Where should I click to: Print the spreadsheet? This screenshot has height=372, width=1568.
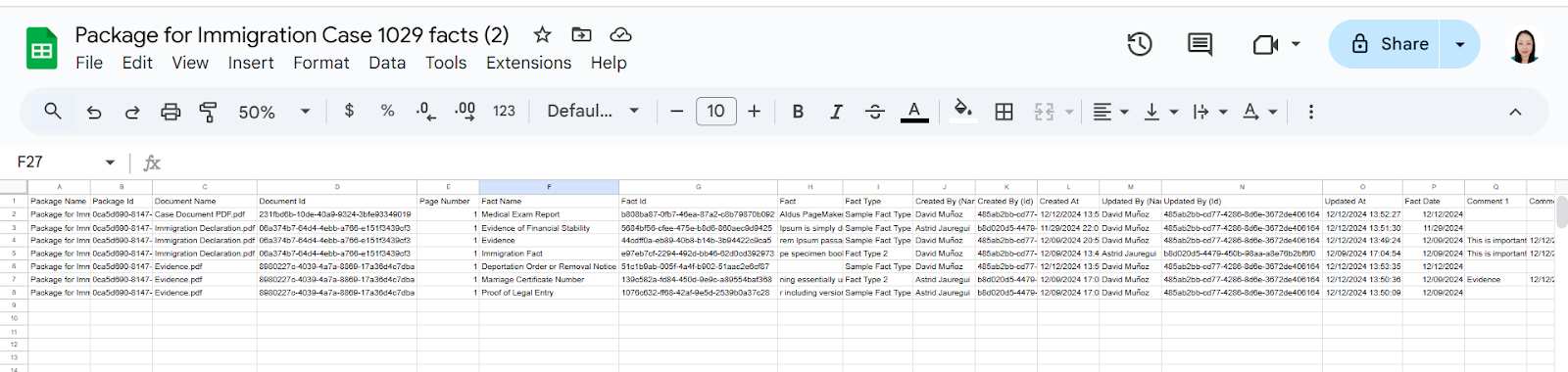click(x=171, y=112)
